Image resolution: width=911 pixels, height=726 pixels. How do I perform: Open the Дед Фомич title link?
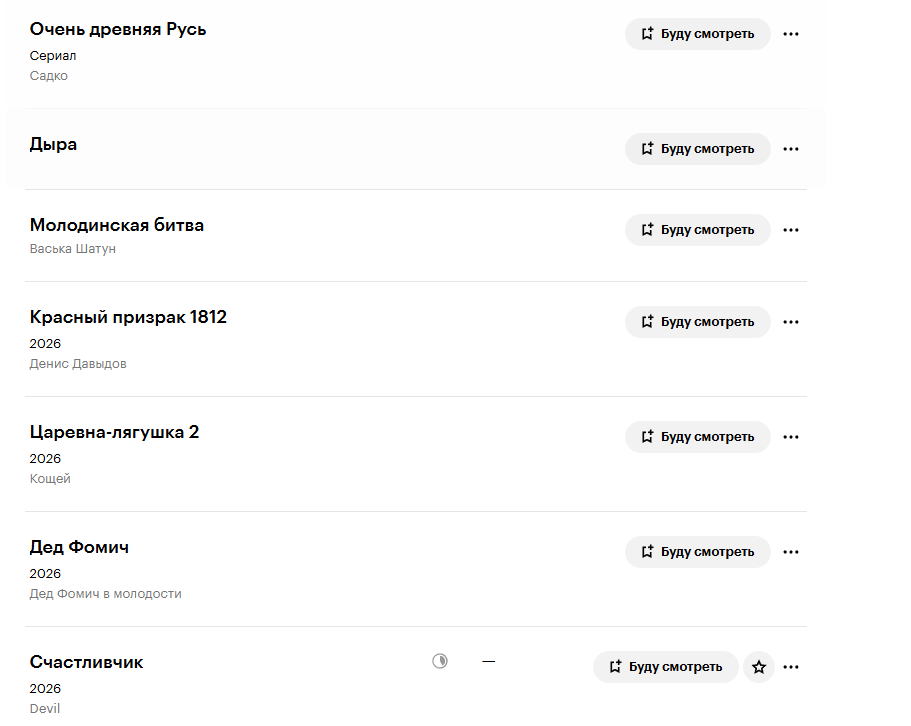coord(79,547)
